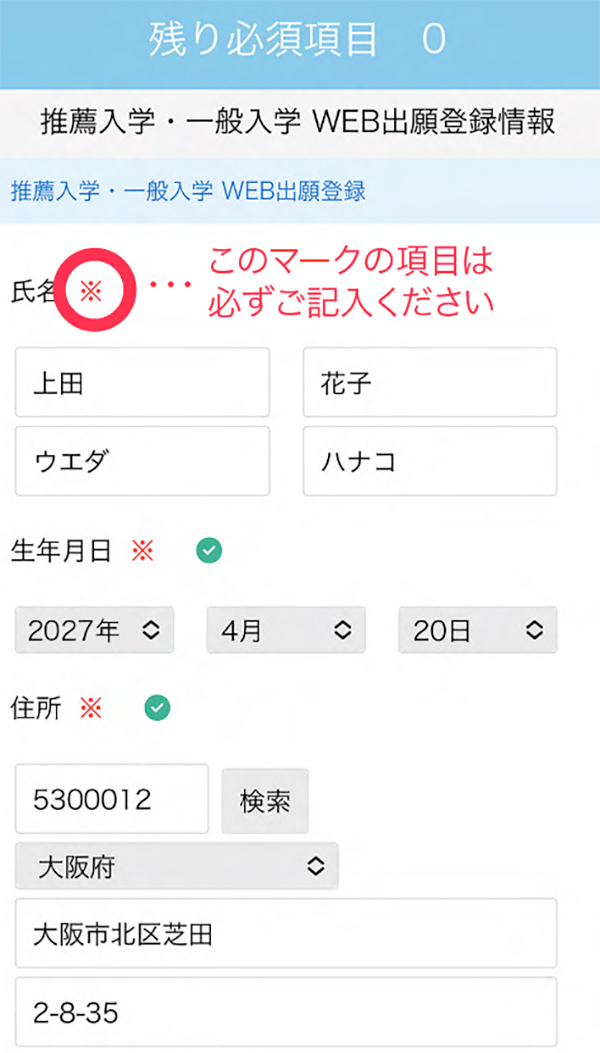Click the red ※ mark next to 氏名
The height and width of the screenshot is (1053, 600).
coord(91,292)
